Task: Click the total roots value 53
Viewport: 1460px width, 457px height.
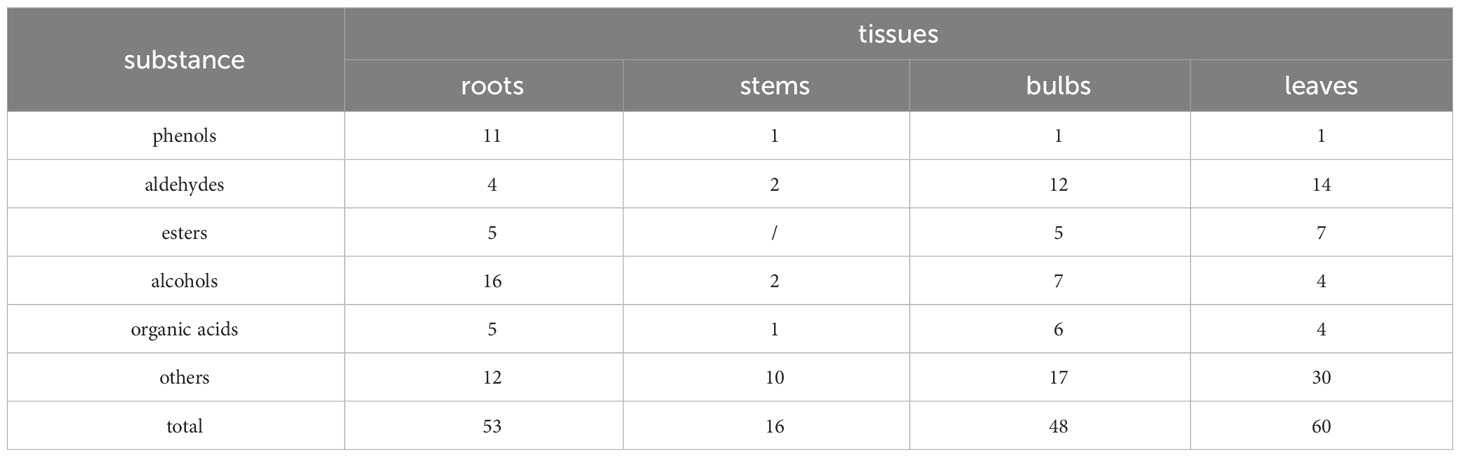Action: [492, 426]
